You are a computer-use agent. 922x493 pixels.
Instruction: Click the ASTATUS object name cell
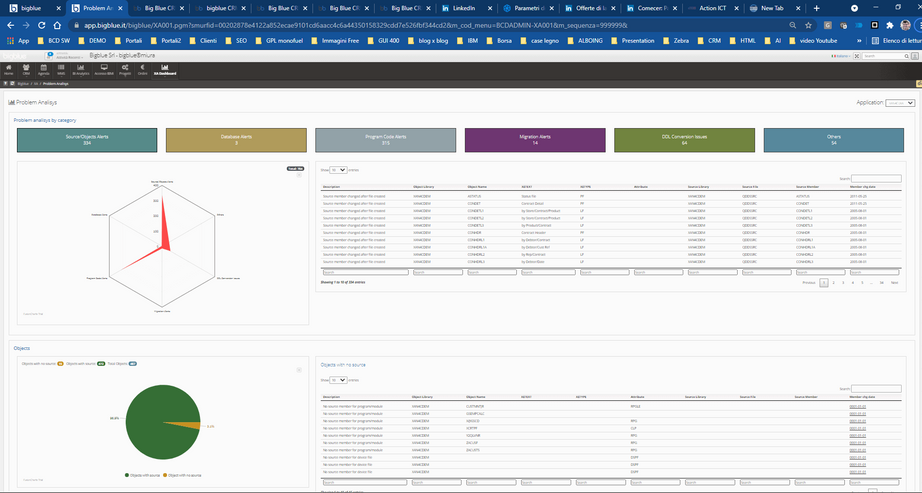[474, 196]
